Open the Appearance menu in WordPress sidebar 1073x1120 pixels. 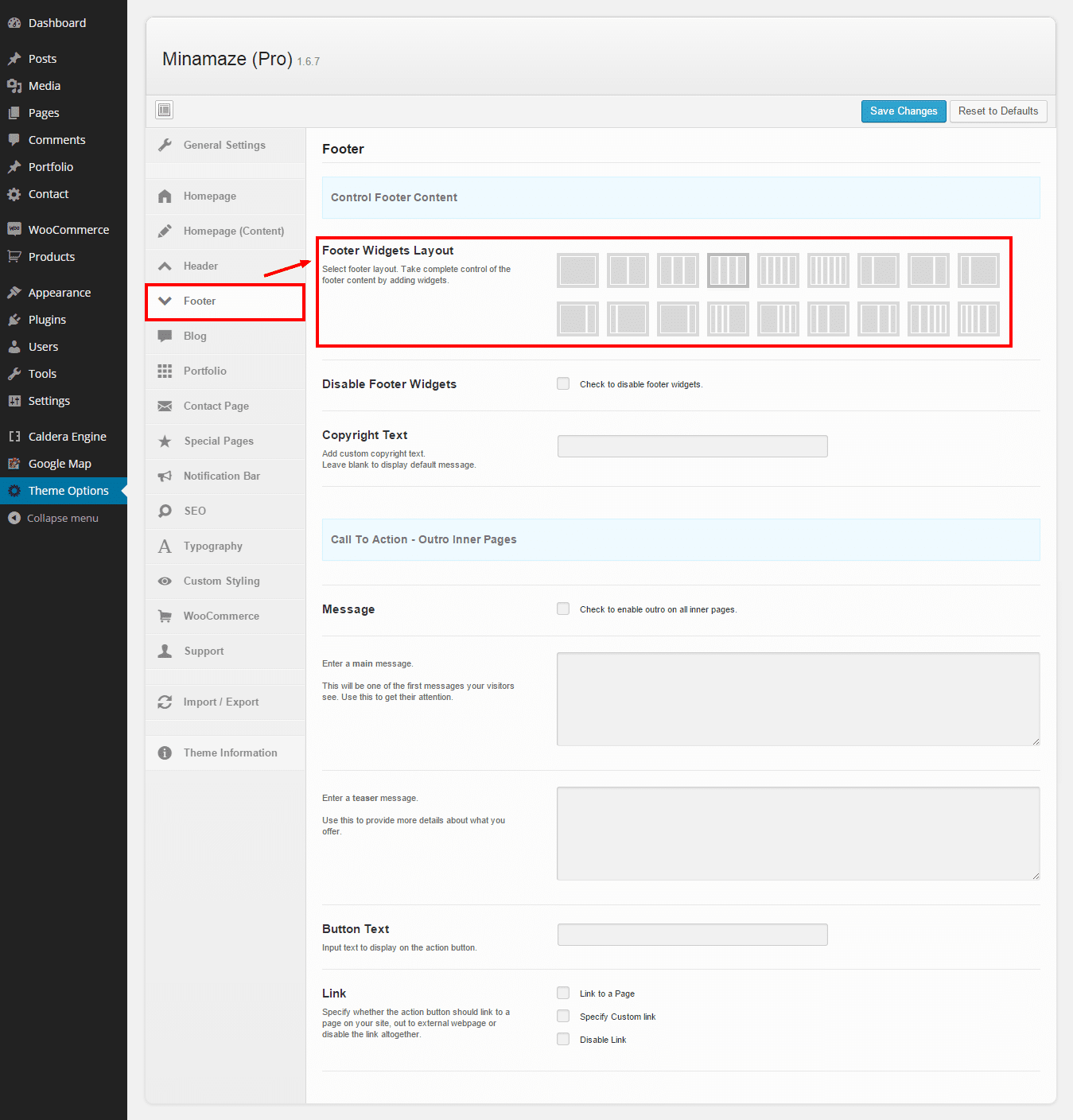coord(59,293)
